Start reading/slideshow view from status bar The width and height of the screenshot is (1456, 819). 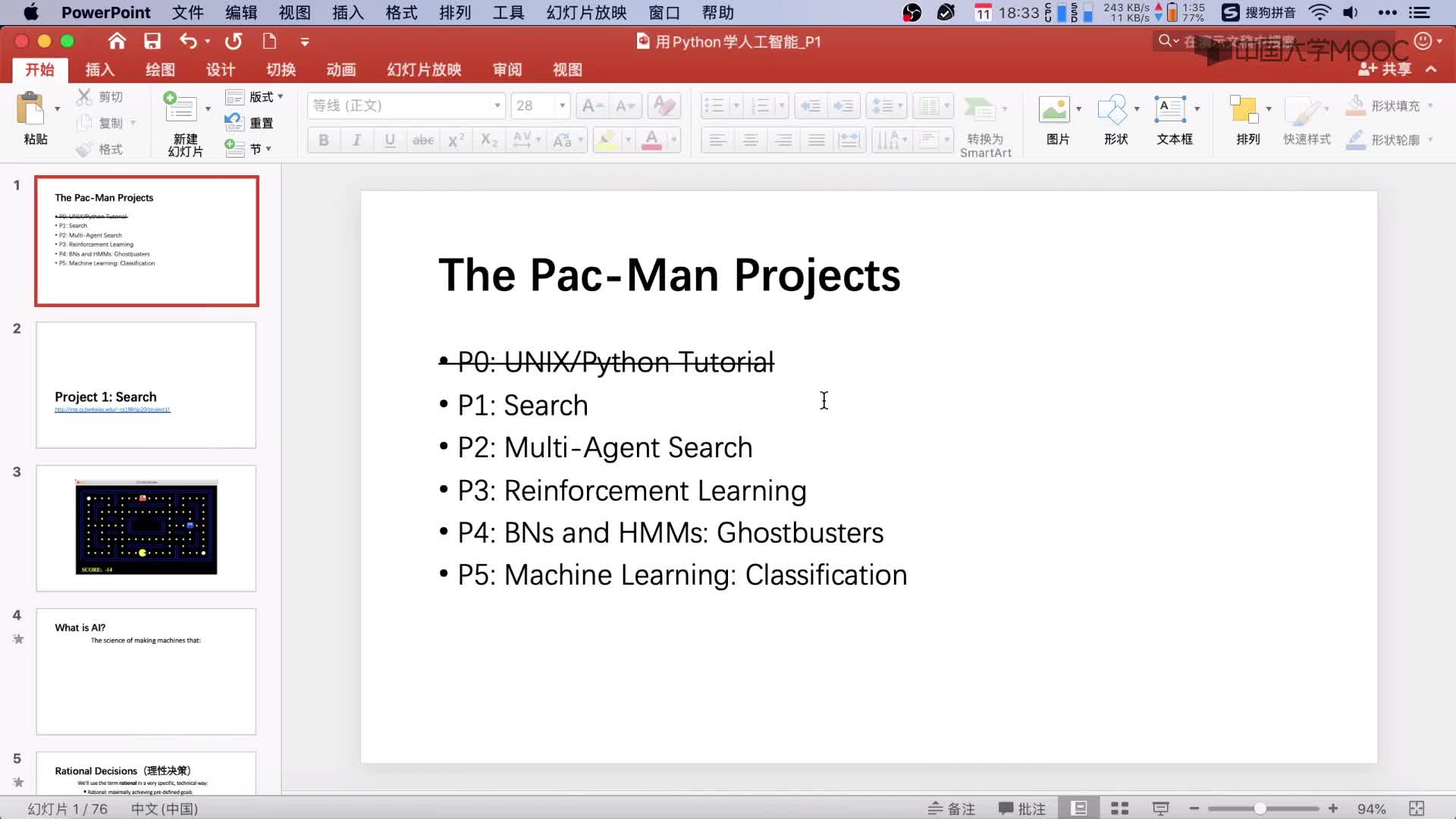1160,808
